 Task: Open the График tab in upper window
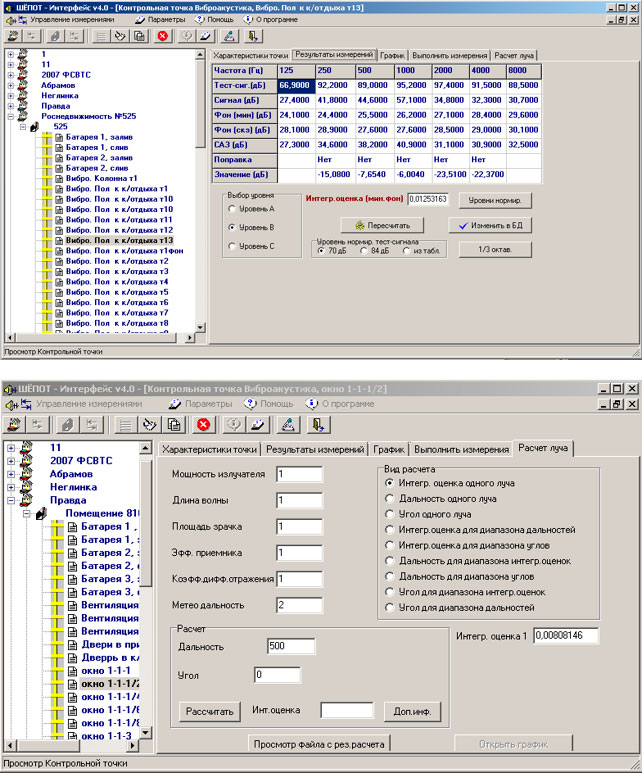tap(392, 56)
